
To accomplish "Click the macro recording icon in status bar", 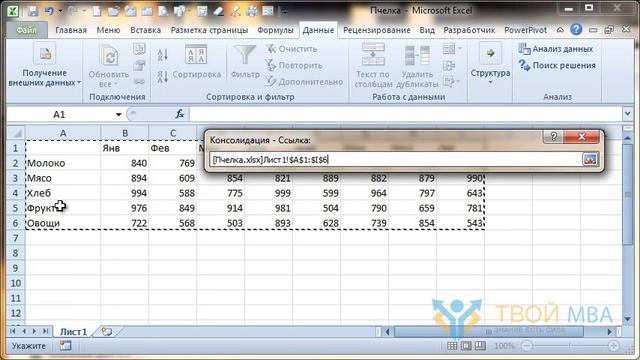I will point(65,346).
